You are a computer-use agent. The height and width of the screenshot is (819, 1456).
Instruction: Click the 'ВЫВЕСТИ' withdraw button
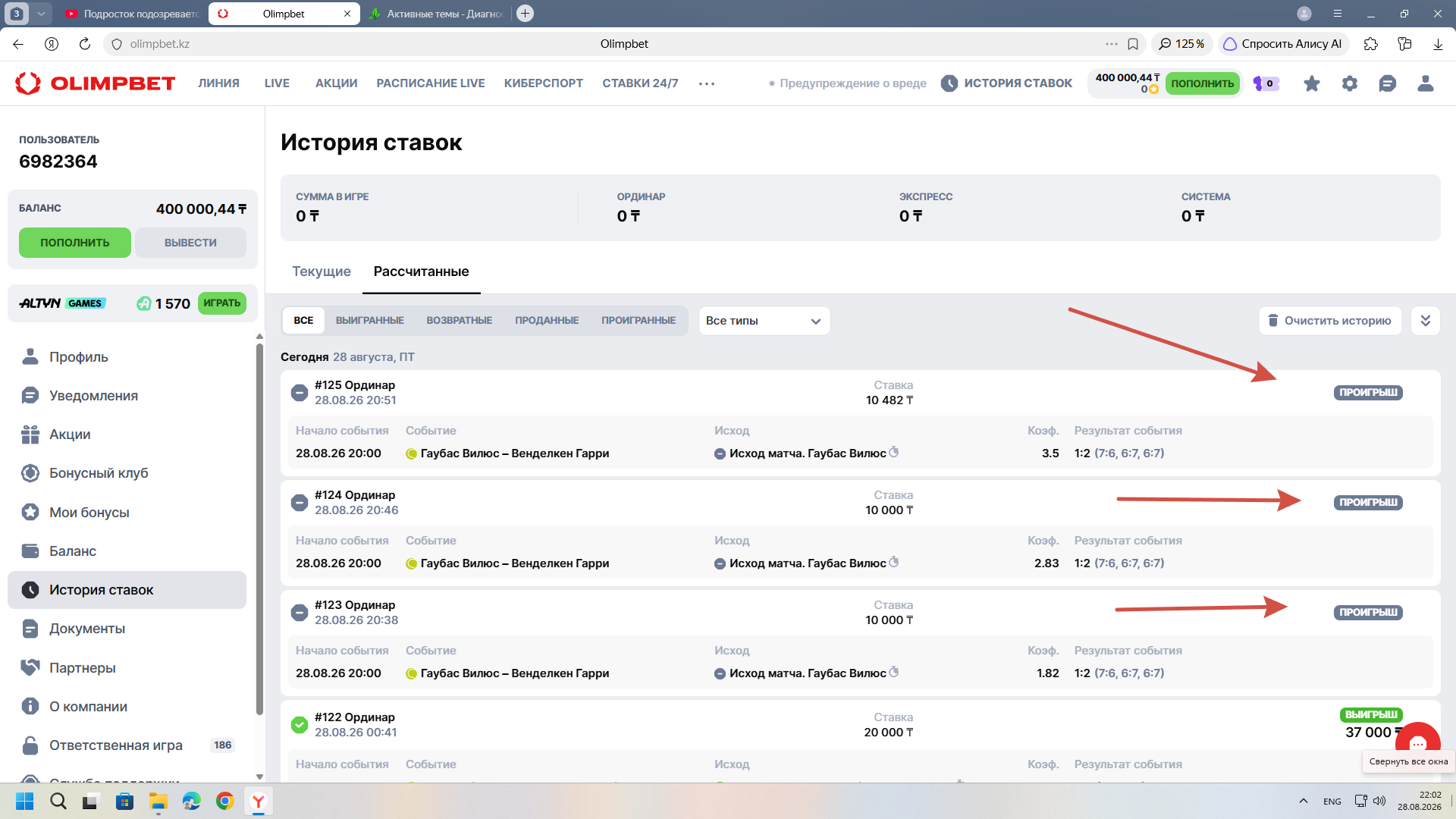coord(190,243)
